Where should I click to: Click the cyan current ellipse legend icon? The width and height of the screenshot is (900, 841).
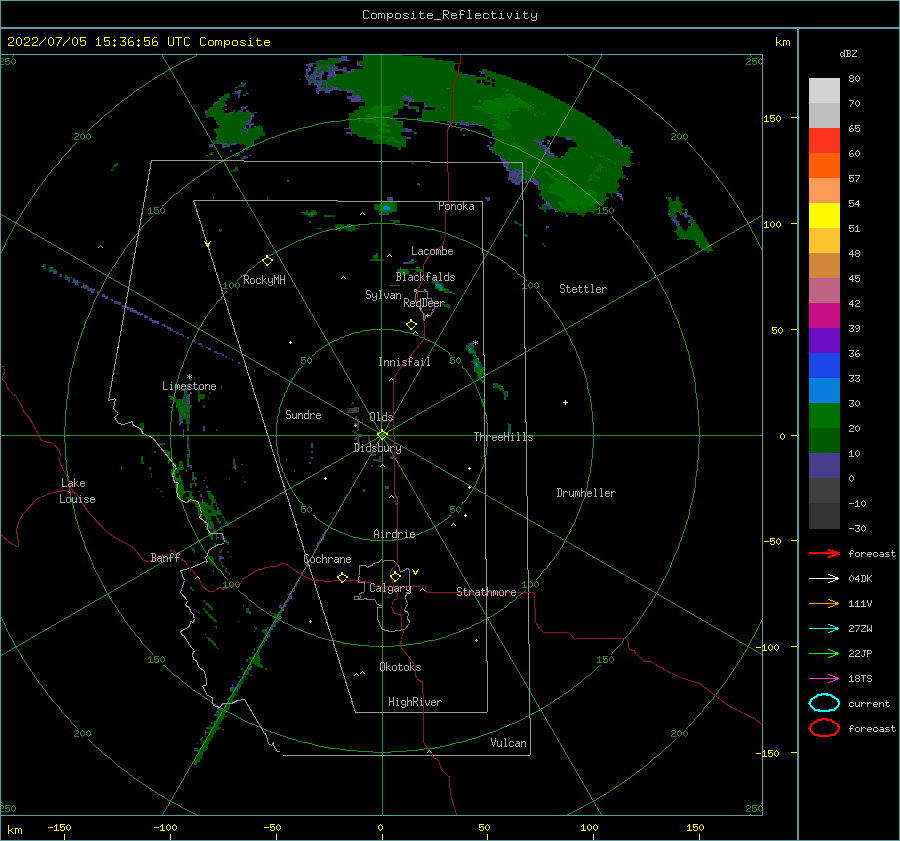(824, 703)
